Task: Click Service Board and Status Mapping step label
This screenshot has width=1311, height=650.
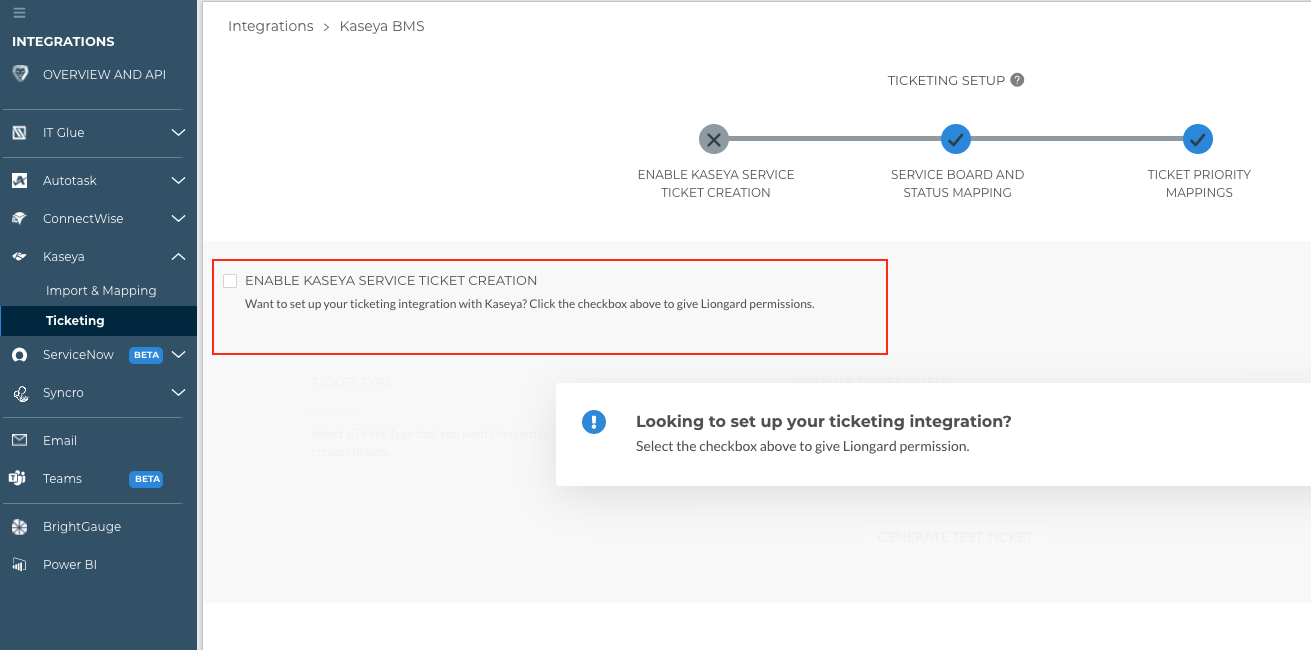Action: point(958,184)
